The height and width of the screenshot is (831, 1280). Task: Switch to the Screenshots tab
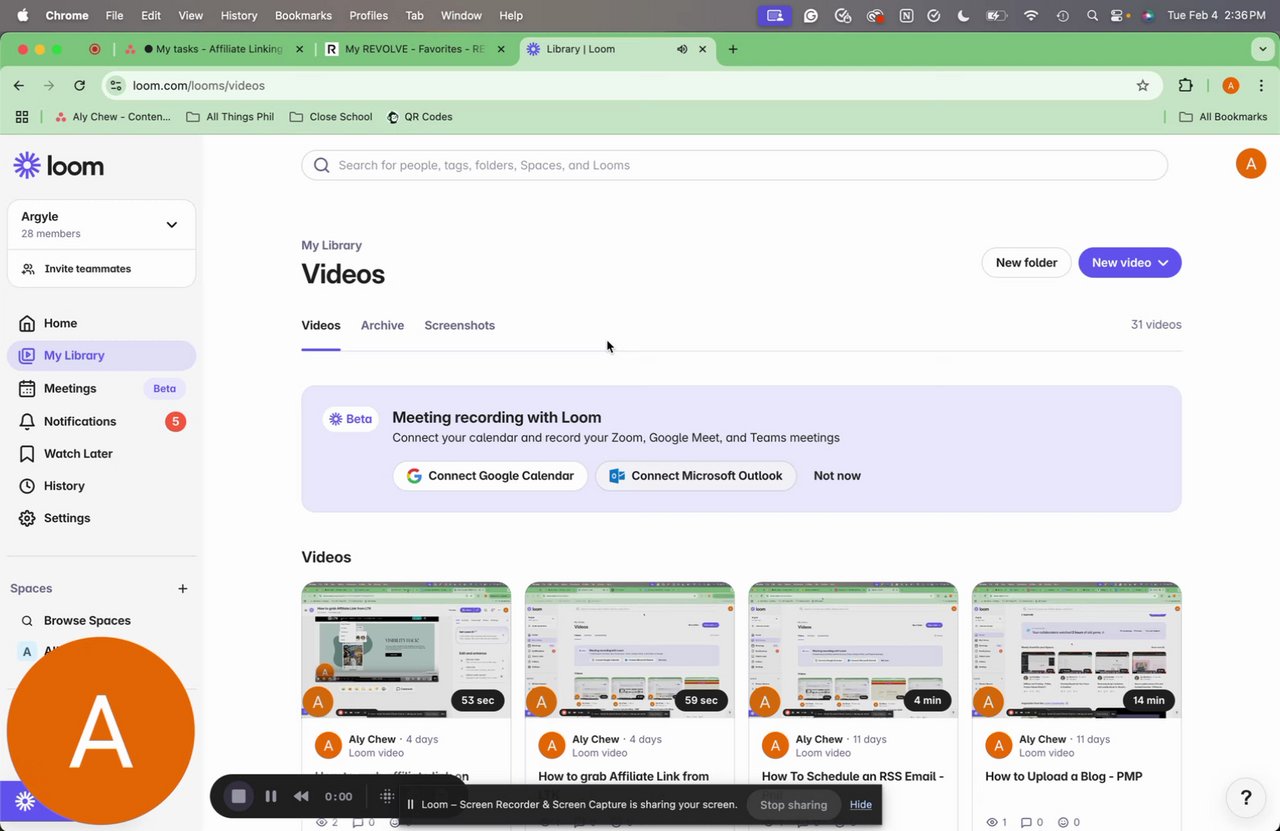click(459, 326)
